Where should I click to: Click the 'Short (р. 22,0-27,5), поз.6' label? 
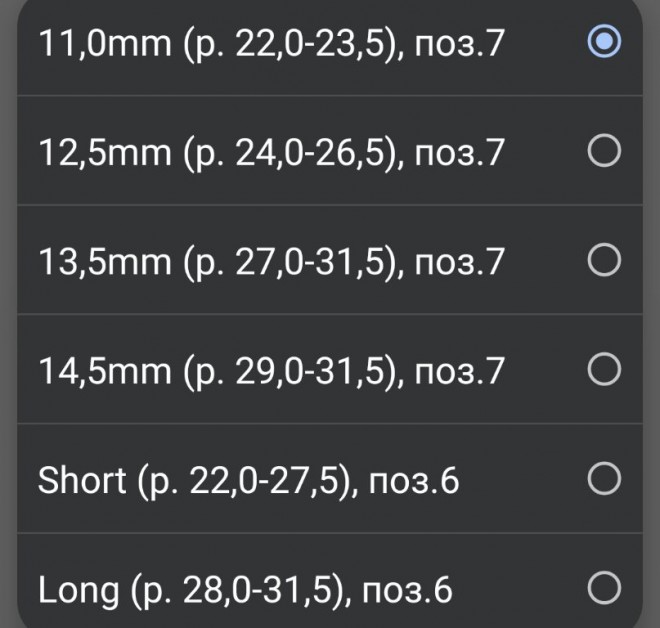[248, 481]
